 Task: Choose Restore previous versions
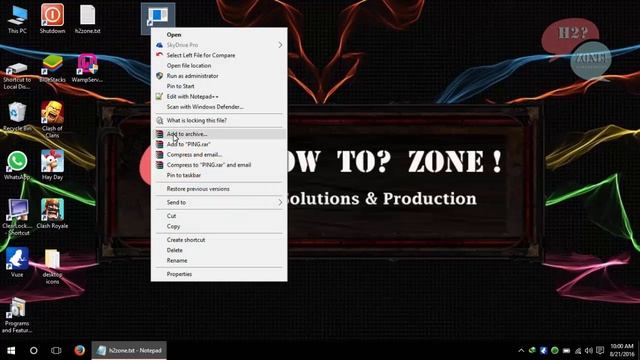219,189
